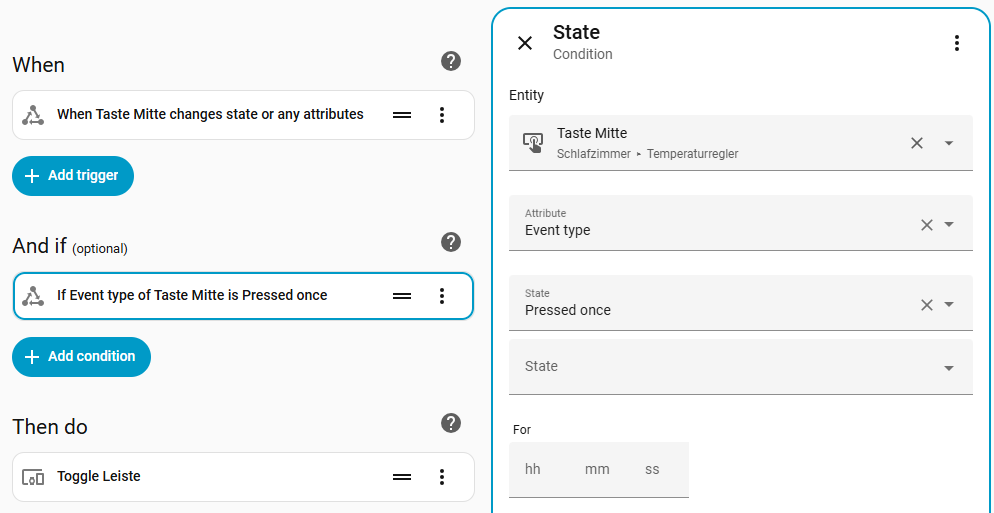The height and width of the screenshot is (513, 994).
Task: Click the help icon next to When
Action: pyautogui.click(x=451, y=61)
